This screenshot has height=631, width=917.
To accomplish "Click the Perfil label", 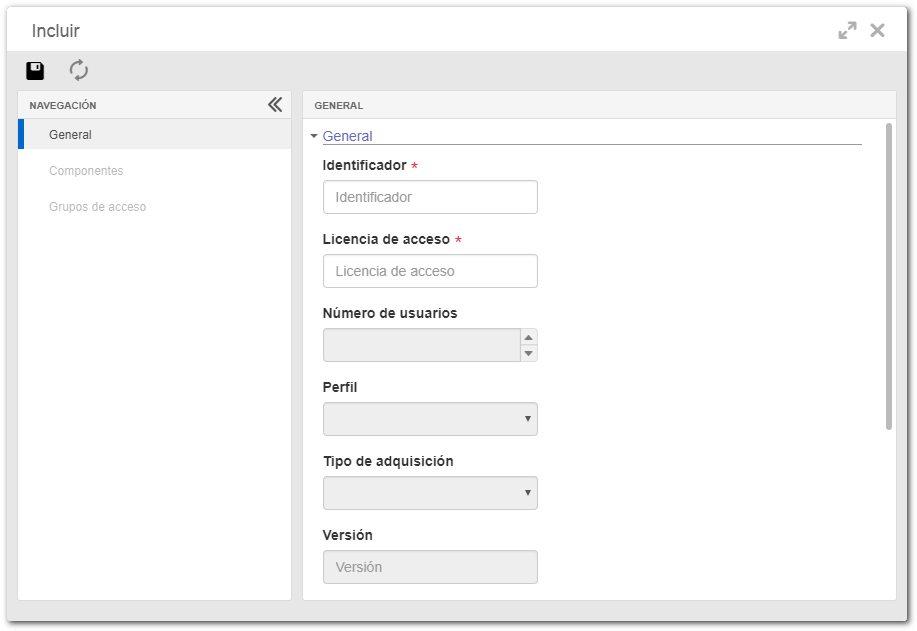I will (x=340, y=387).
